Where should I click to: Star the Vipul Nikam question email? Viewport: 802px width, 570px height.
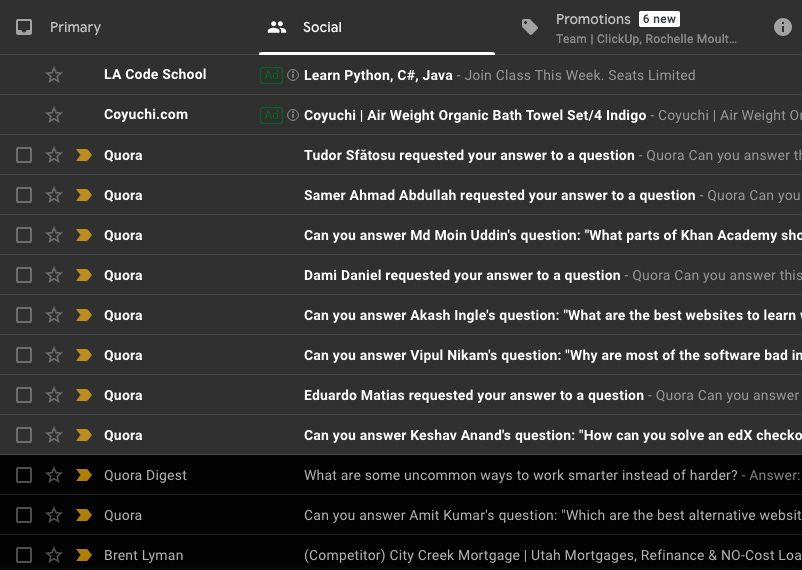(54, 355)
